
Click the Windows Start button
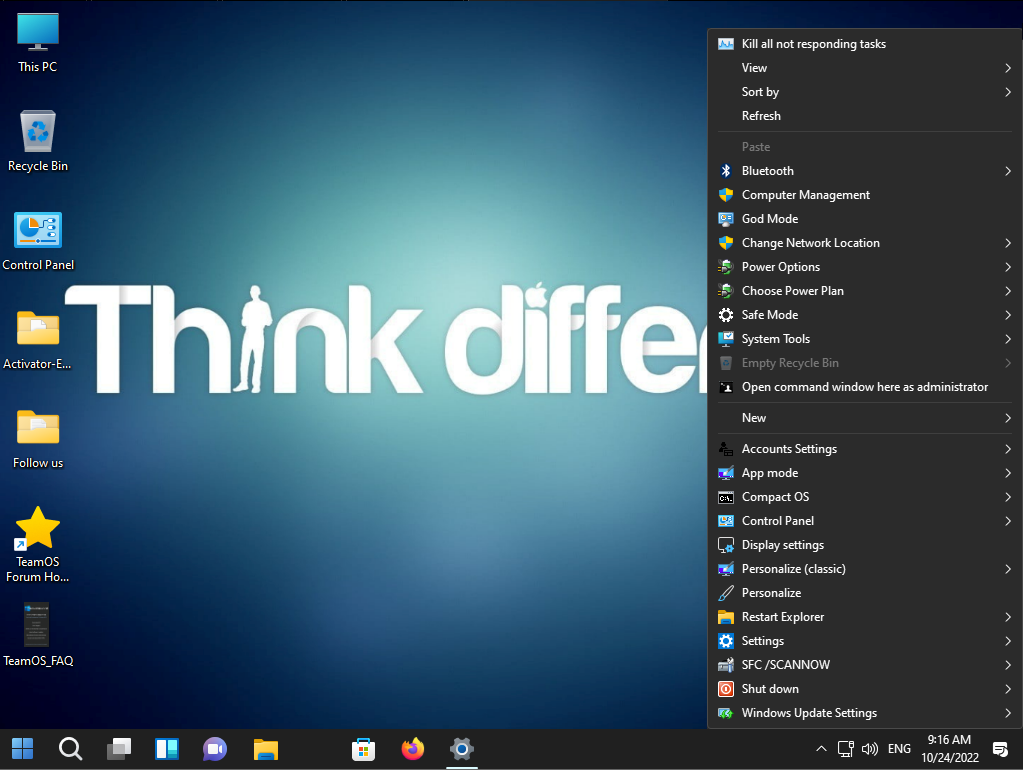(22, 748)
